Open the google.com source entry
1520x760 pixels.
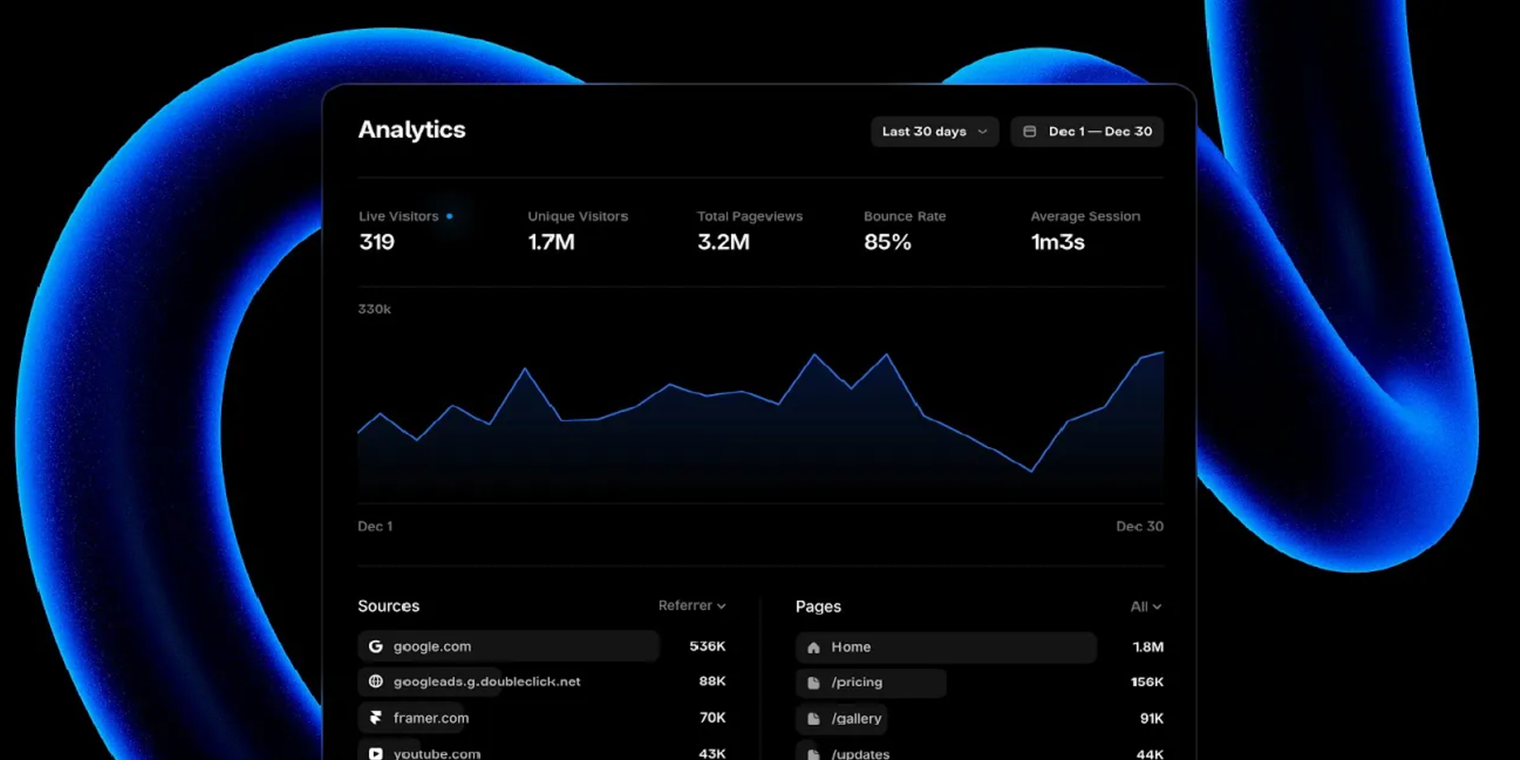click(507, 646)
